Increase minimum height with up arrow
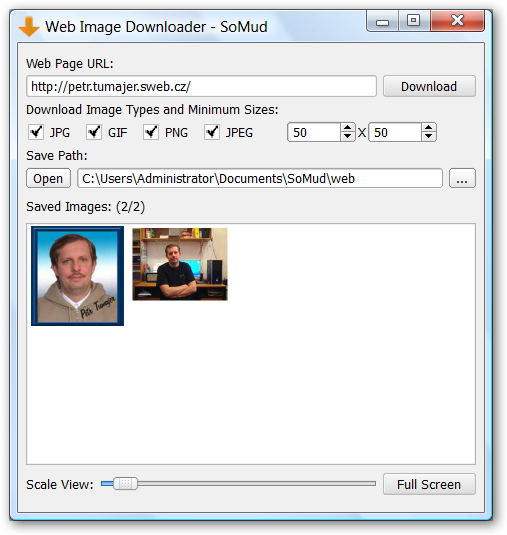This screenshot has width=507, height=535. [x=429, y=128]
